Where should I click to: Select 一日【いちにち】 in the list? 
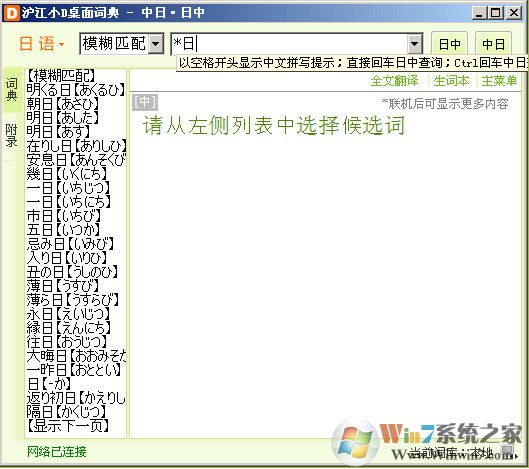[x=68, y=202]
